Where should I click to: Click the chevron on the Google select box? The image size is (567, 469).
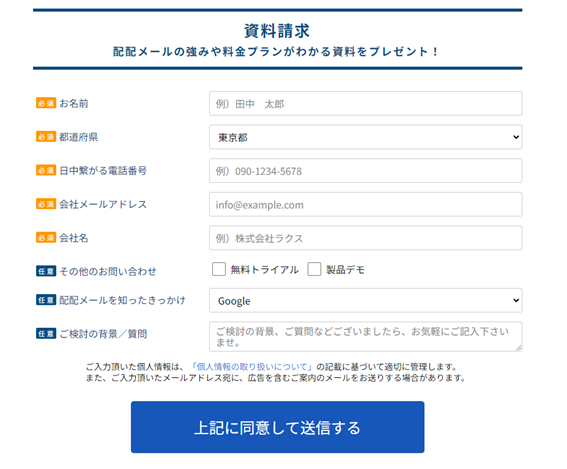coord(516,300)
